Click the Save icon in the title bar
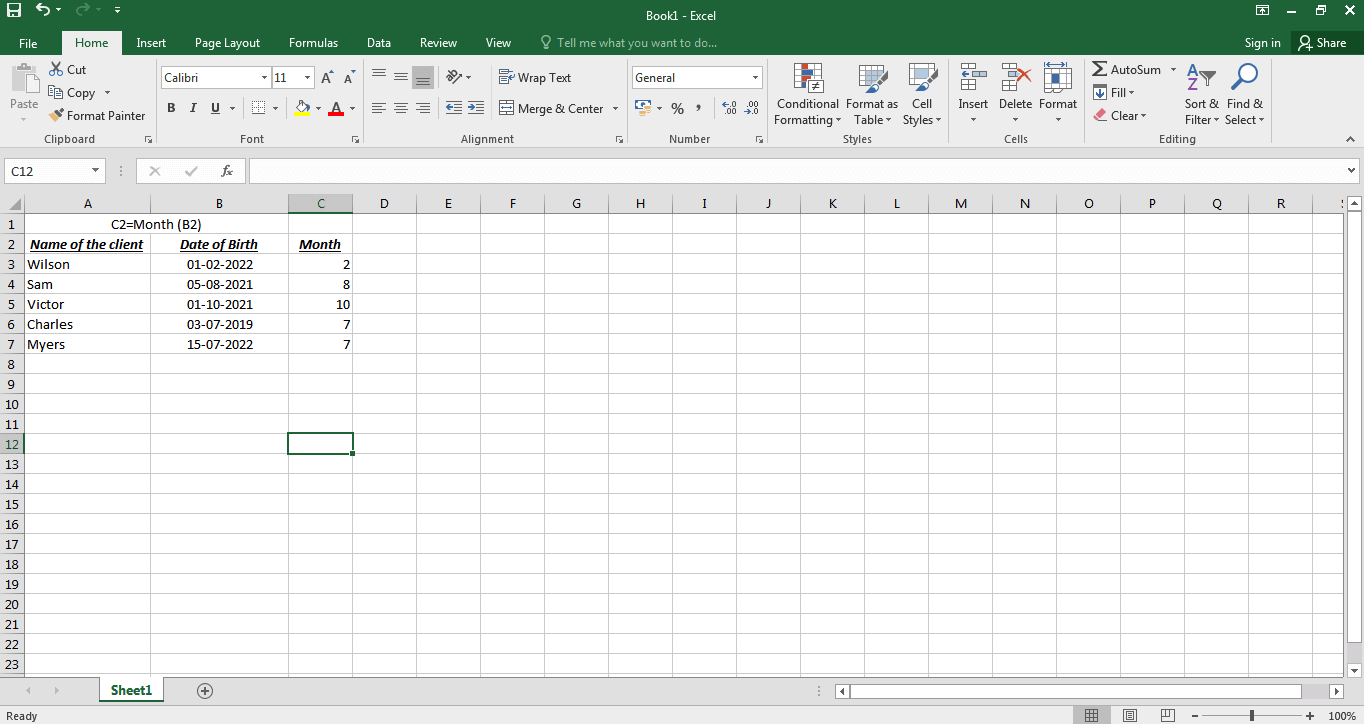The image size is (1364, 724). [14, 10]
